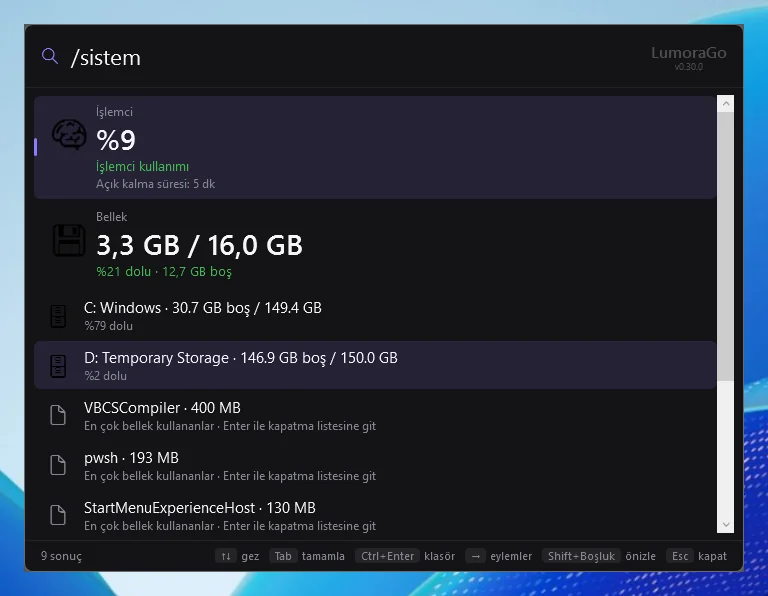768x596 pixels.
Task: Click the İşlemci heading label
Action: point(114,112)
